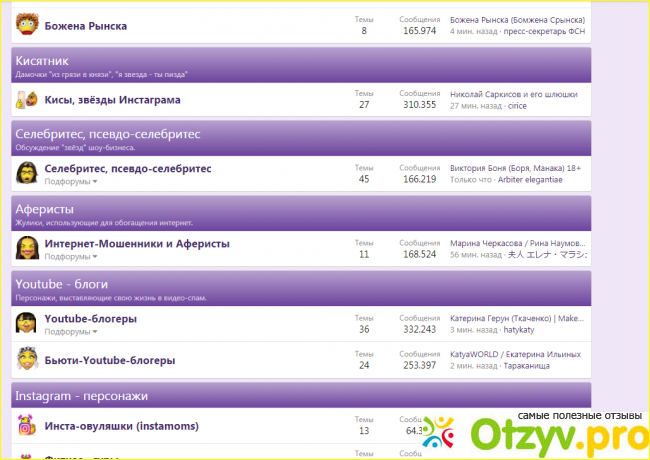The height and width of the screenshot is (460, 650).
Task: Open the Селебритес, псевдо-селебритес forum title link
Action: point(128,169)
